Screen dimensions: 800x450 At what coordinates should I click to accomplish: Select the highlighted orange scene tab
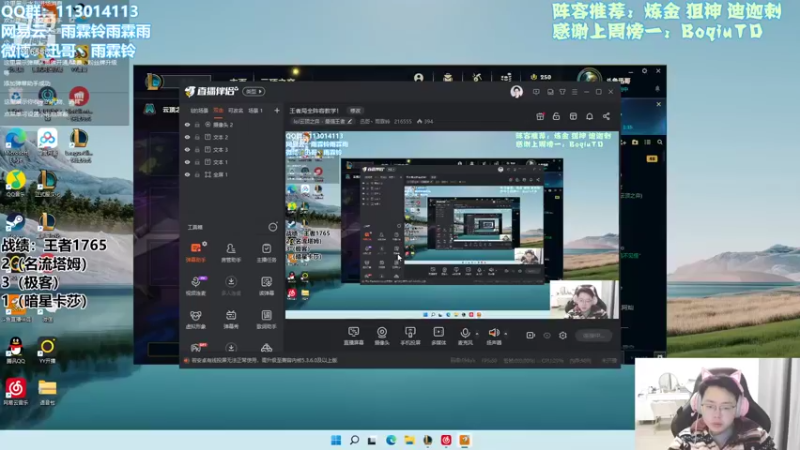tap(218, 110)
